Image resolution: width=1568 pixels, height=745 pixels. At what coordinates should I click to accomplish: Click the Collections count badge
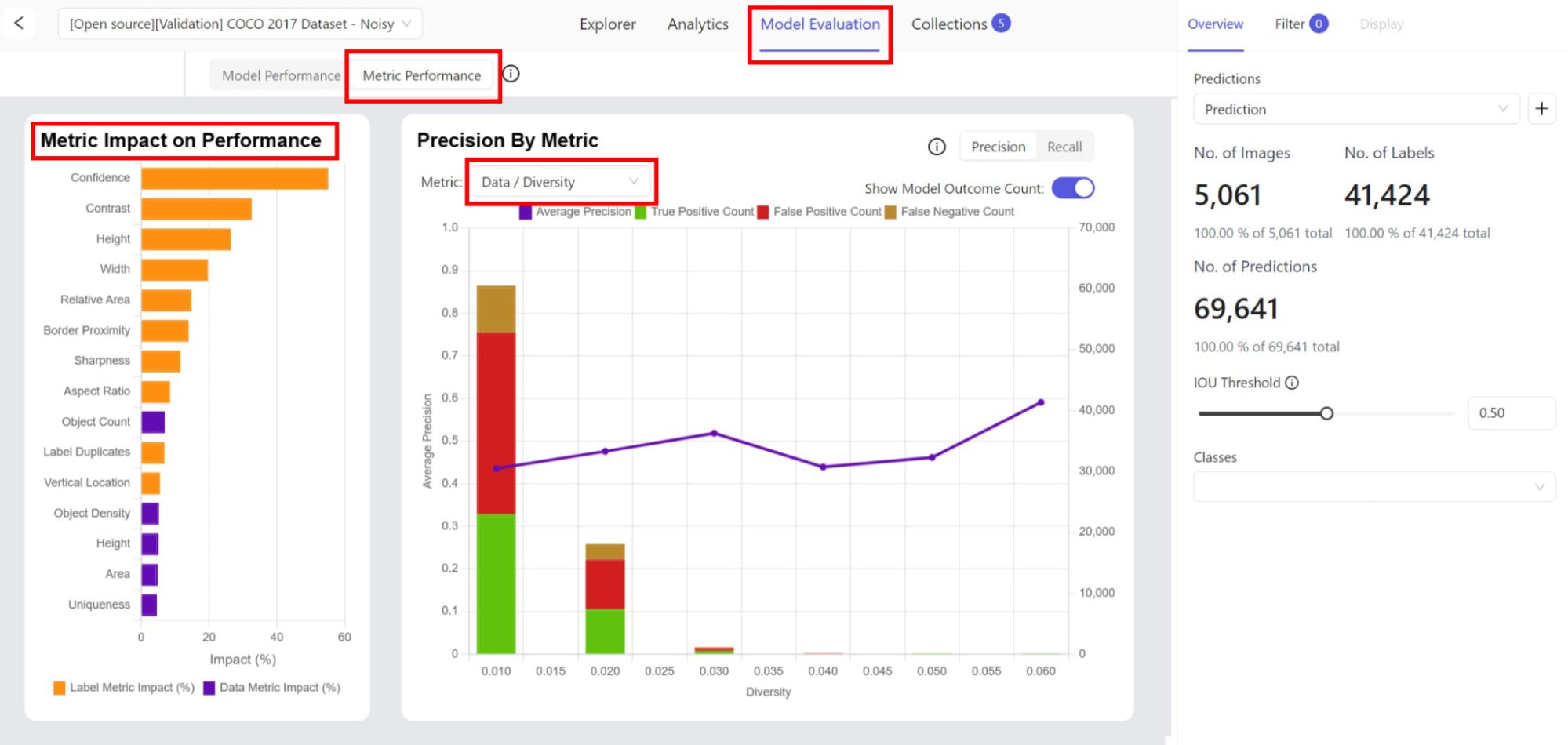point(1001,24)
